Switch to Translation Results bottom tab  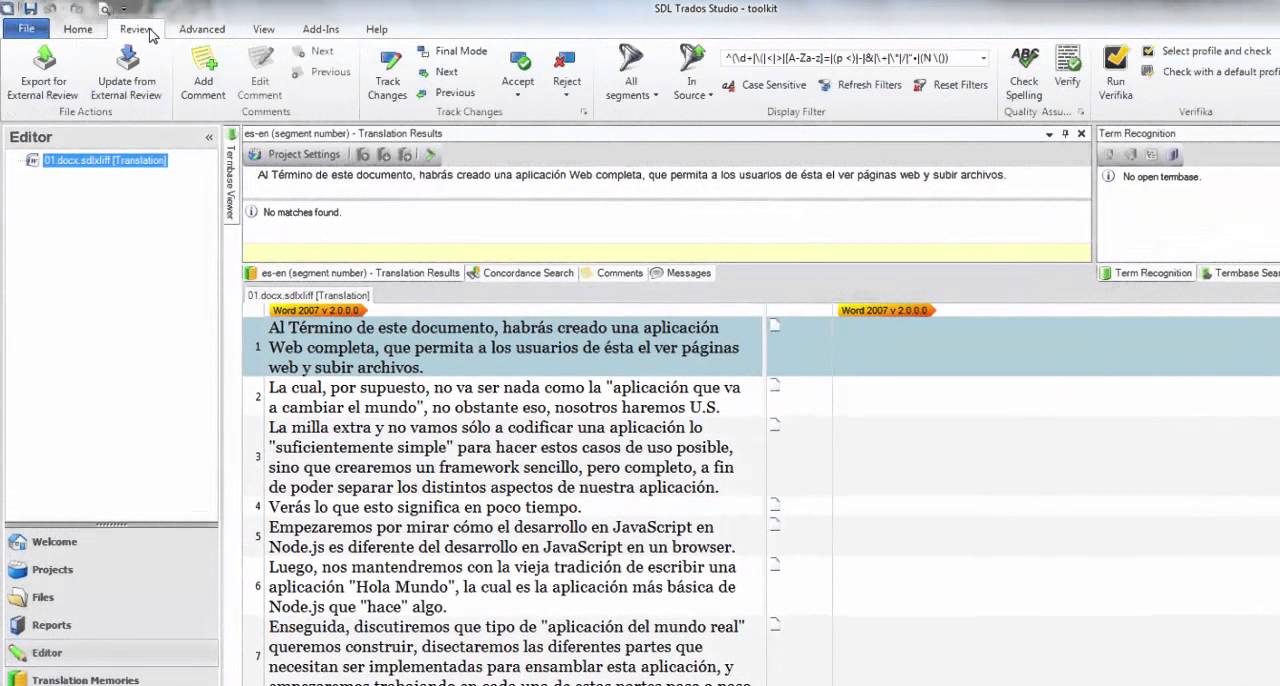(352, 273)
